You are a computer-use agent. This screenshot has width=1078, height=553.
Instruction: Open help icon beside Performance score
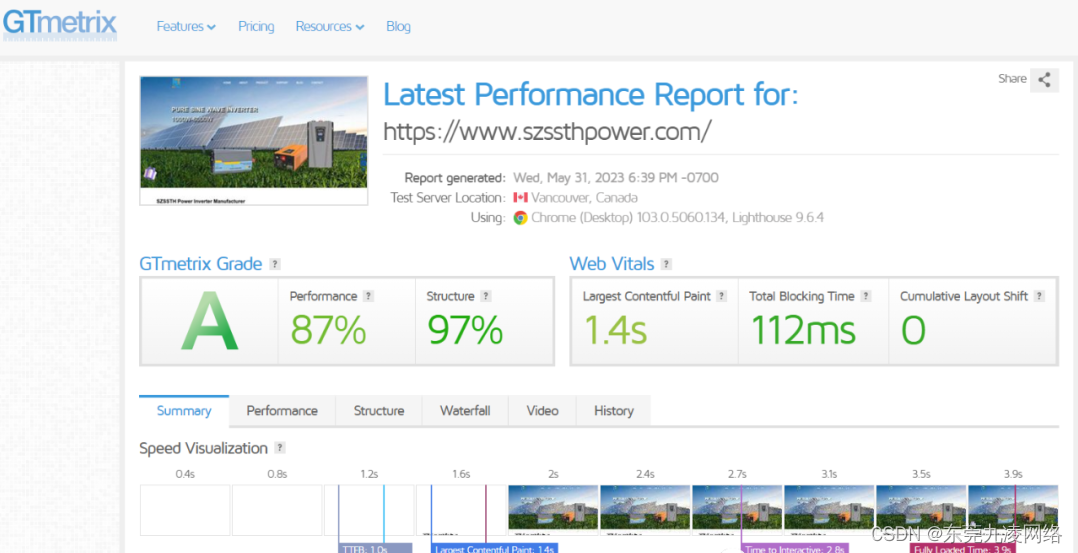point(368,296)
